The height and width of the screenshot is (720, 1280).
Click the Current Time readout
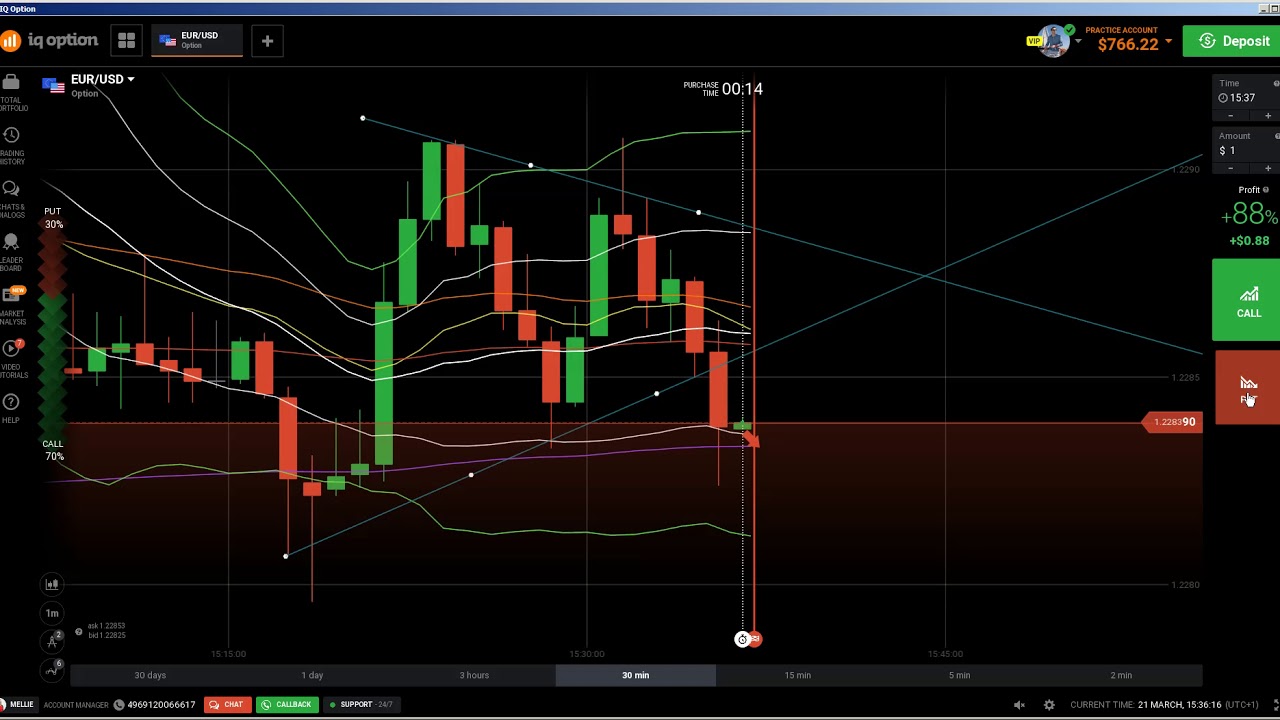click(1166, 705)
